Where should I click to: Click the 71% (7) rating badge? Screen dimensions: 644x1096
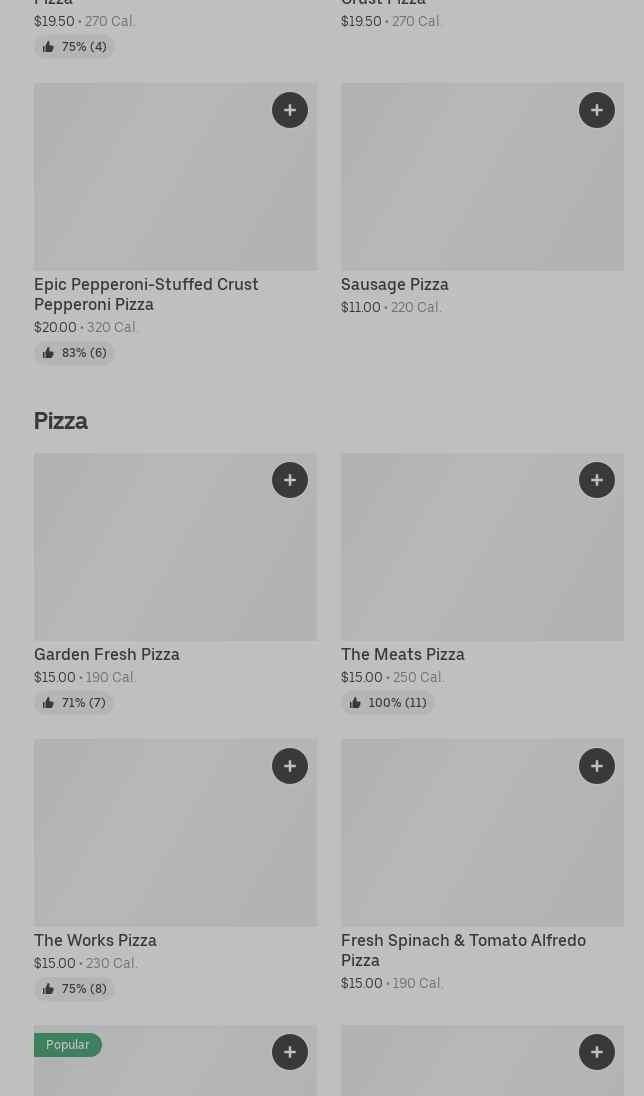tap(74, 703)
